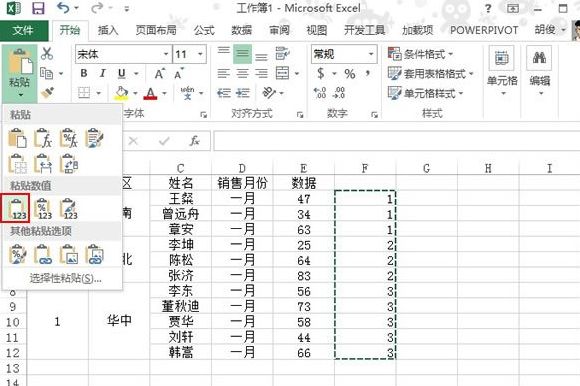Open 单元格样式 cell styles menu
Image resolution: width=580 pixels, height=386 pixels.
[425, 93]
